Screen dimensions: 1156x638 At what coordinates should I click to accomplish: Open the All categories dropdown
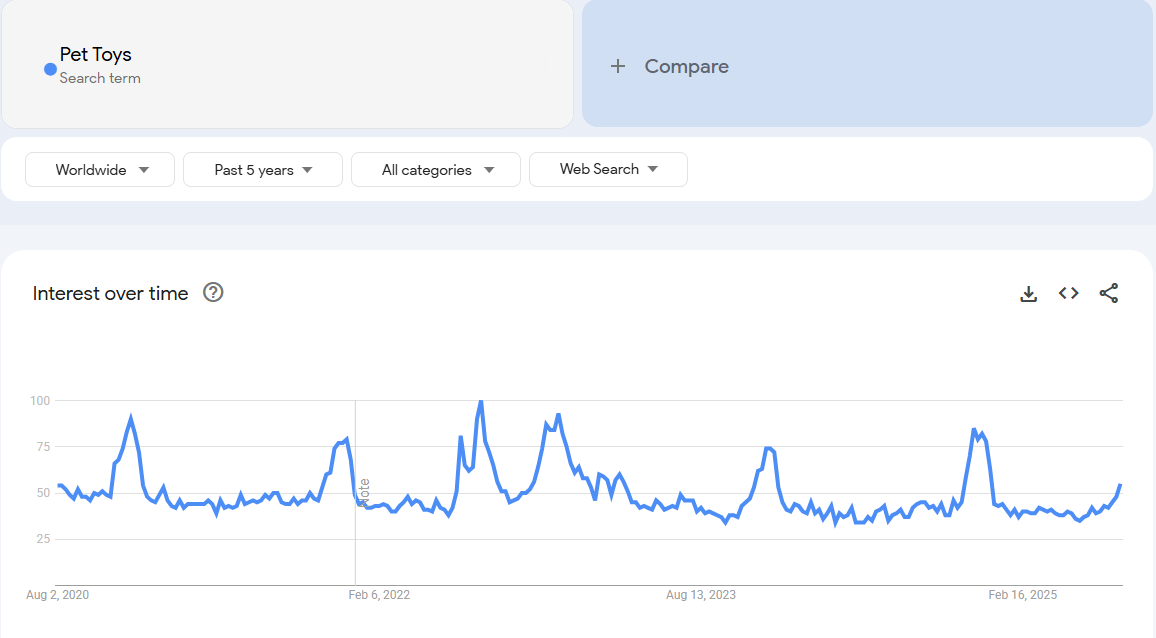coord(436,170)
